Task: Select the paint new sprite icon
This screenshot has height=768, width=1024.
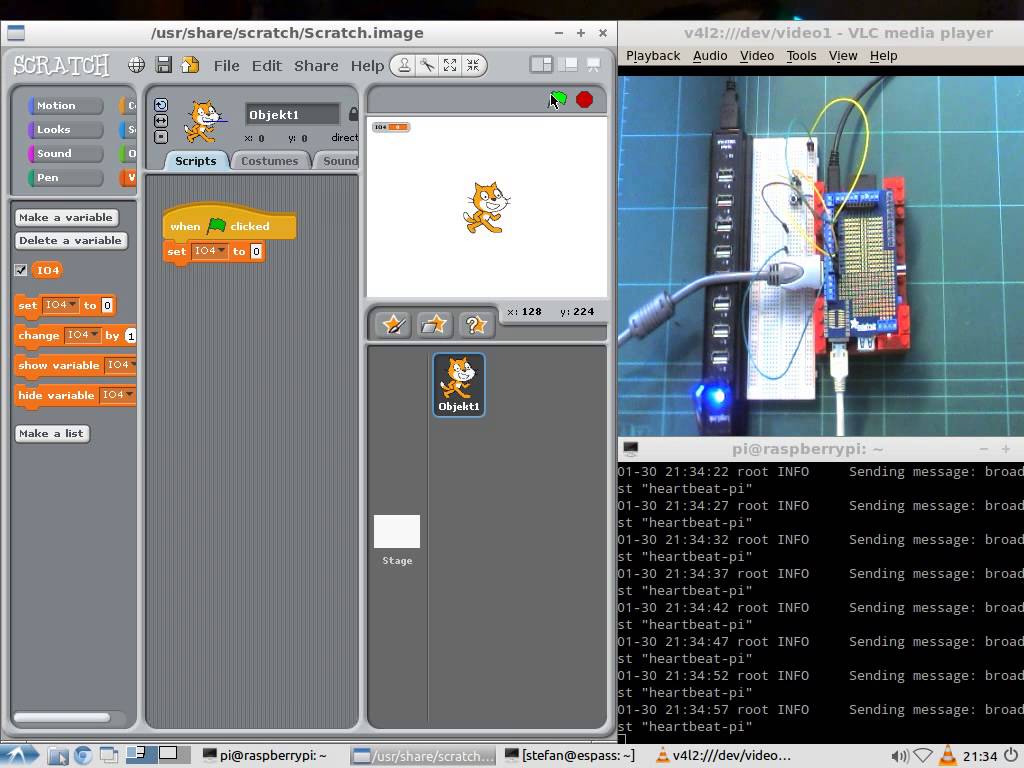Action: (x=391, y=324)
